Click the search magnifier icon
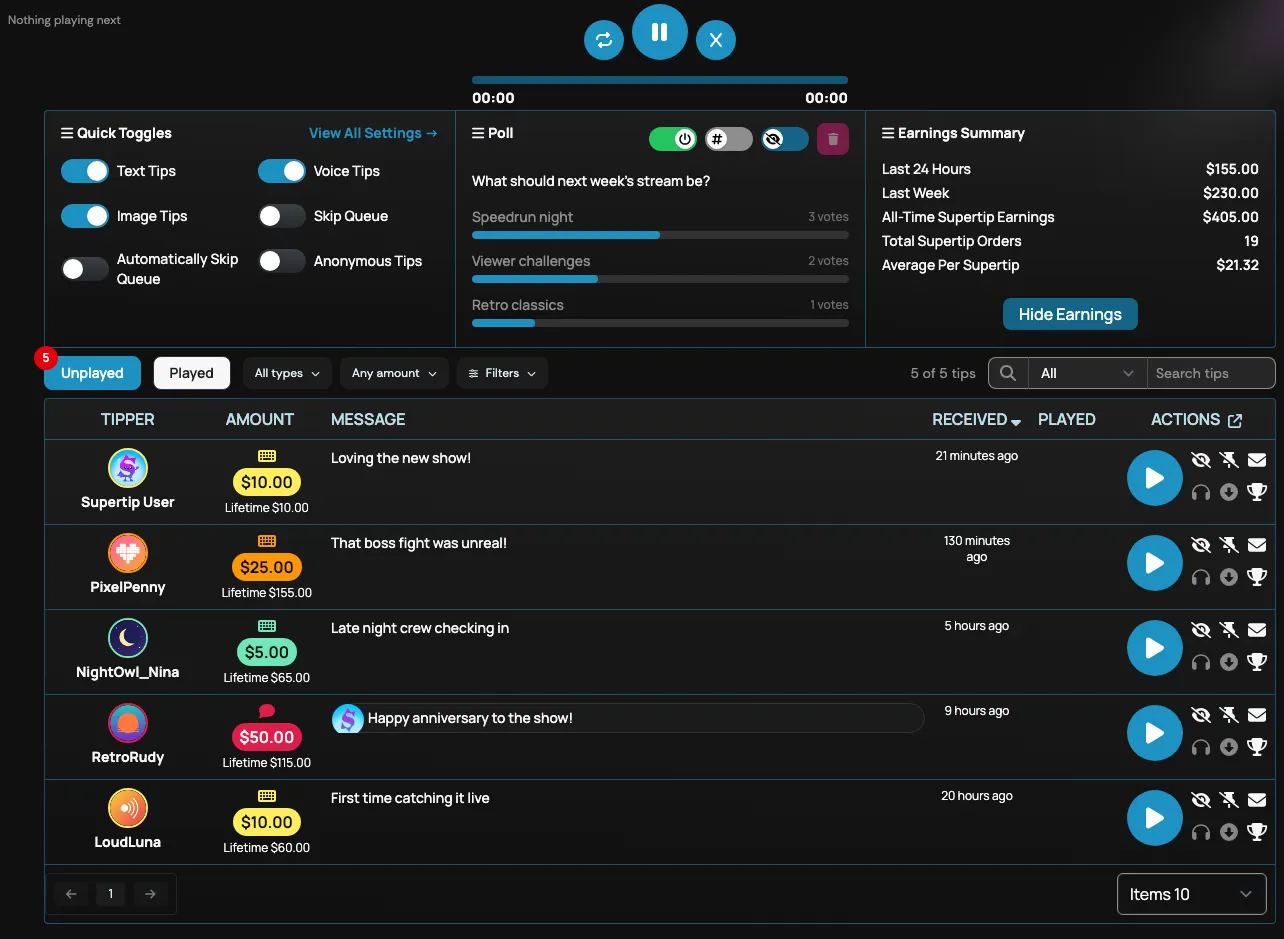Screen dimensions: 1284x939 pyautogui.click(x=1008, y=373)
